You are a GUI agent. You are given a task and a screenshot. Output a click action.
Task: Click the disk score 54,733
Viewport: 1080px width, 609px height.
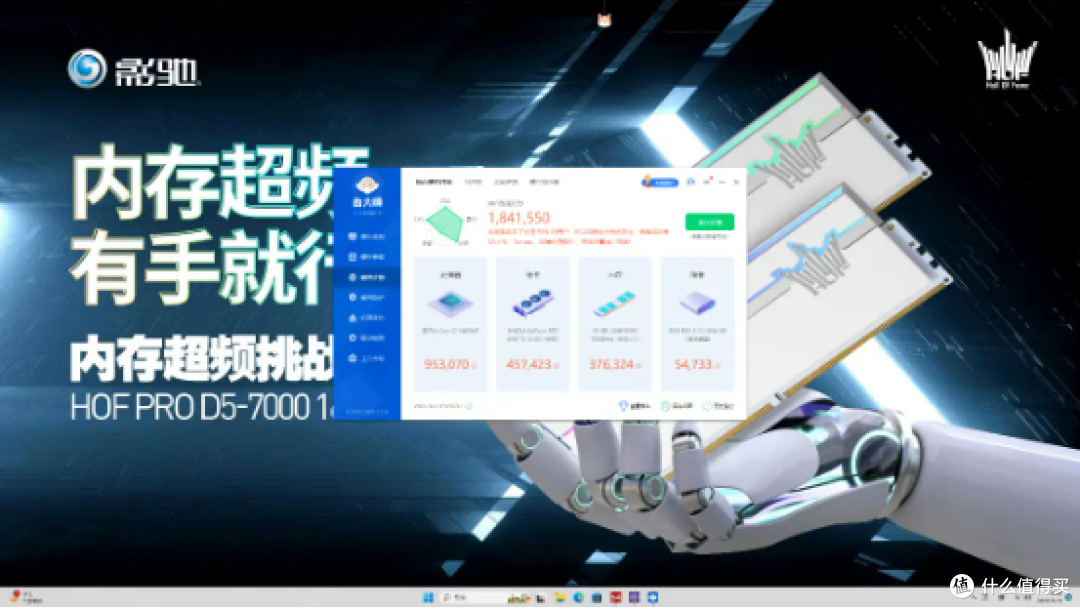pos(693,364)
